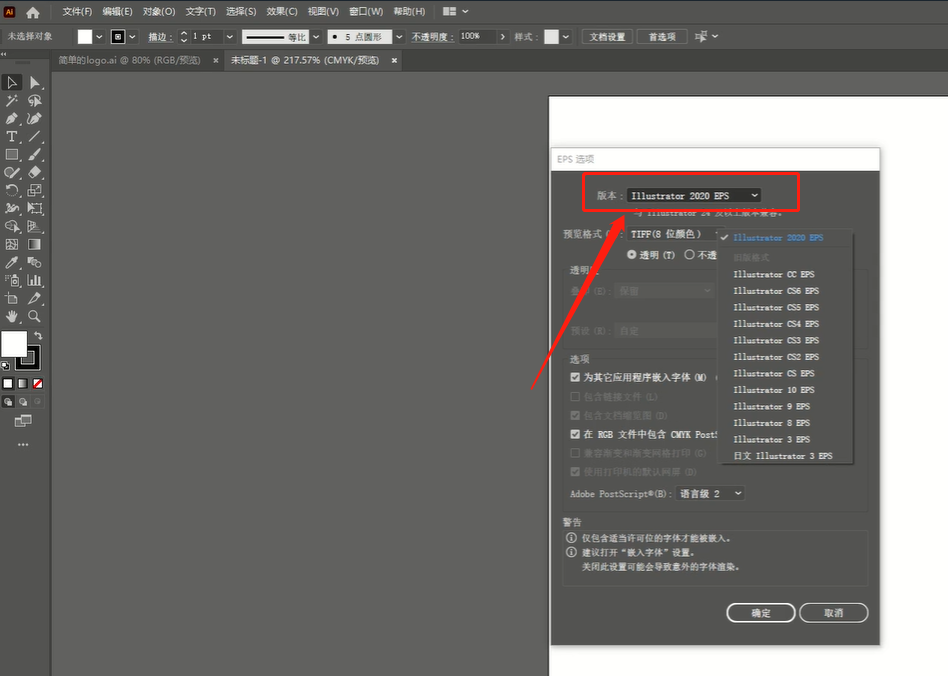Open the 等比 stroke profile dropdown
The width and height of the screenshot is (948, 676).
pyautogui.click(x=316, y=37)
